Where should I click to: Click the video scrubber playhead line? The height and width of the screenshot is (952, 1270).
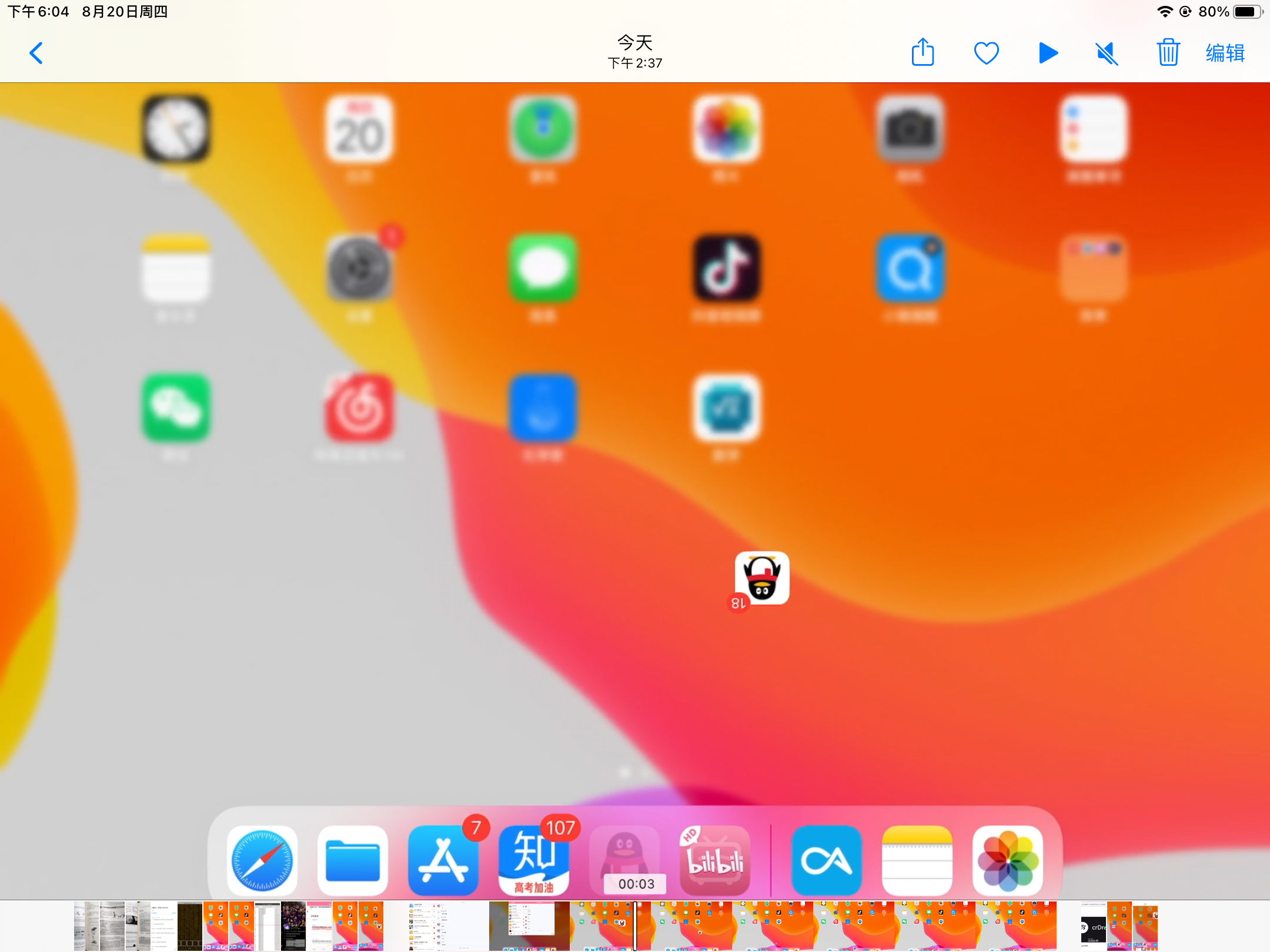point(635,926)
